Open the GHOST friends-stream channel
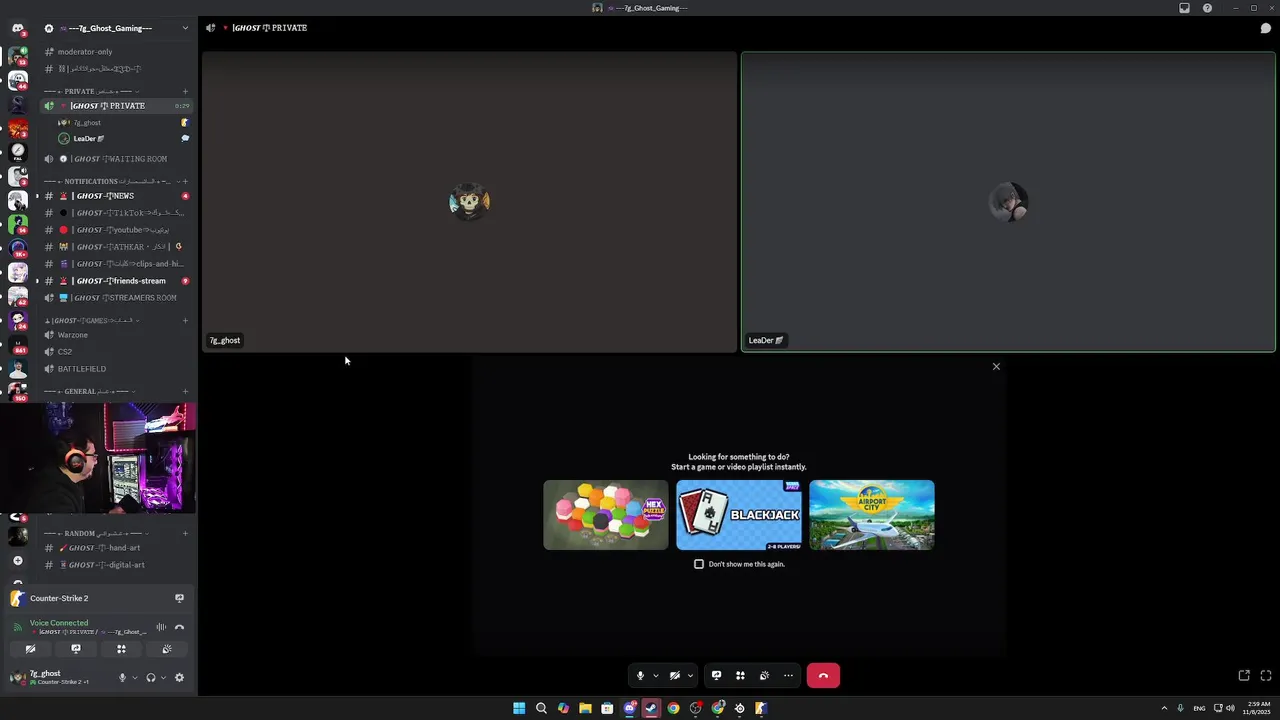 (x=116, y=281)
